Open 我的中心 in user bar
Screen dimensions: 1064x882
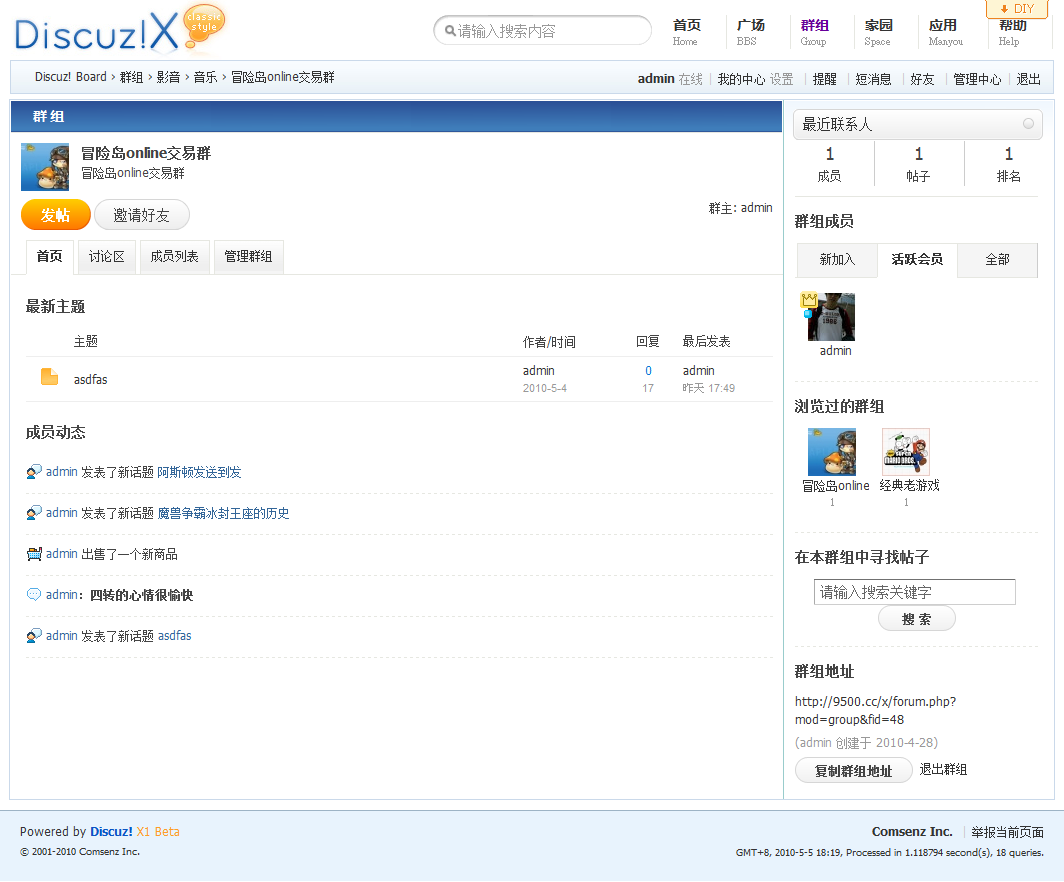tap(741, 79)
